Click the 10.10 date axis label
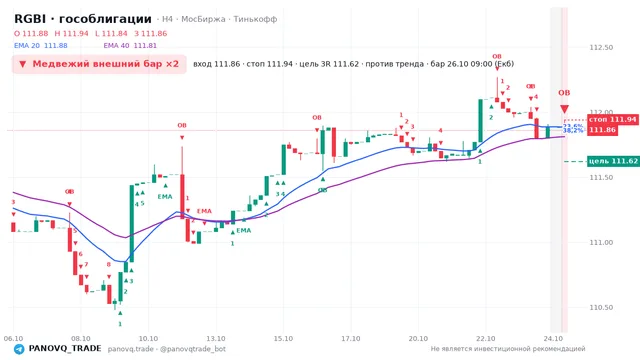This screenshot has height=360, width=640. point(148,339)
